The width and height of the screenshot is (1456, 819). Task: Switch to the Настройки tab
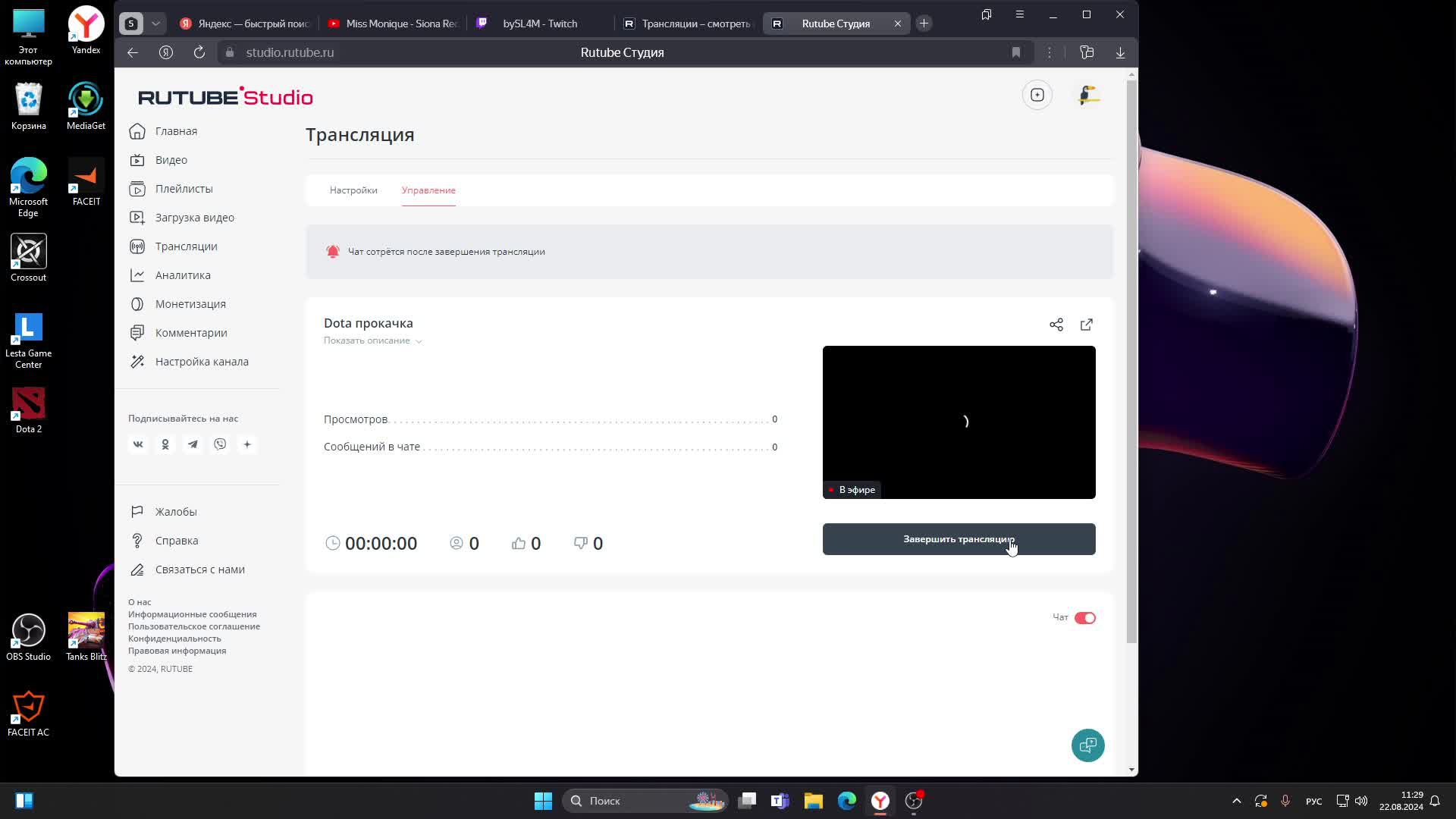(353, 190)
